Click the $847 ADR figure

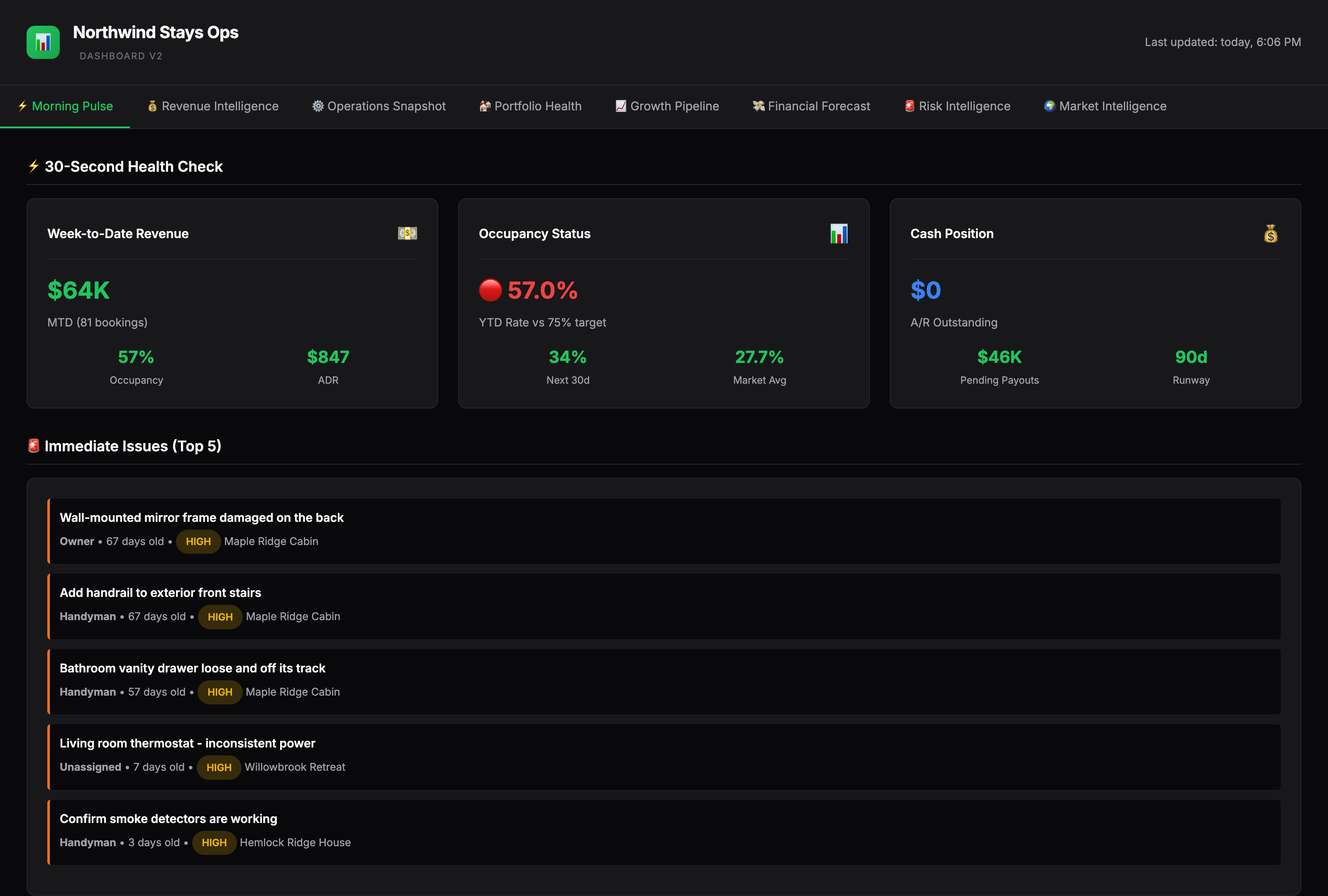(x=328, y=357)
